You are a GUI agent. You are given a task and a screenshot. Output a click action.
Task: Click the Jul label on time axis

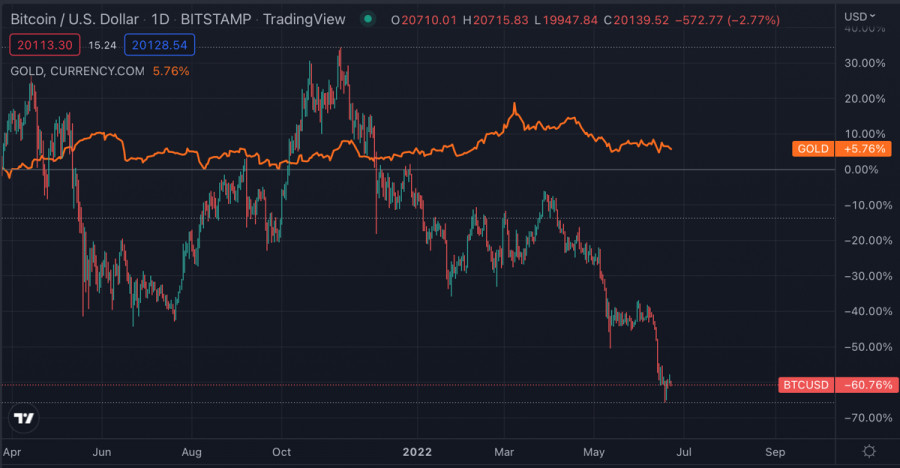(x=684, y=452)
